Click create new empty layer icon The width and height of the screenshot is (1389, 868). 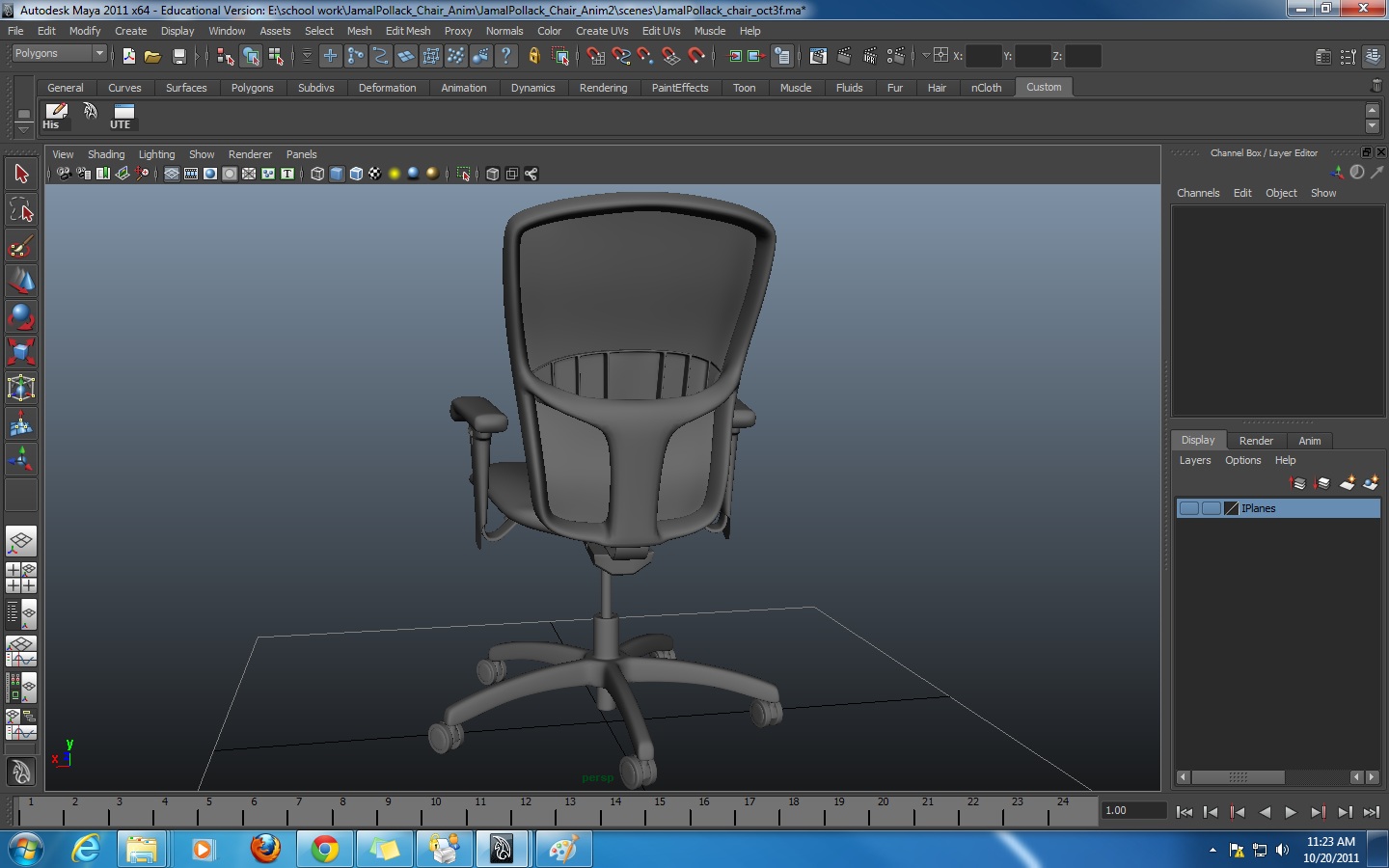1348,483
